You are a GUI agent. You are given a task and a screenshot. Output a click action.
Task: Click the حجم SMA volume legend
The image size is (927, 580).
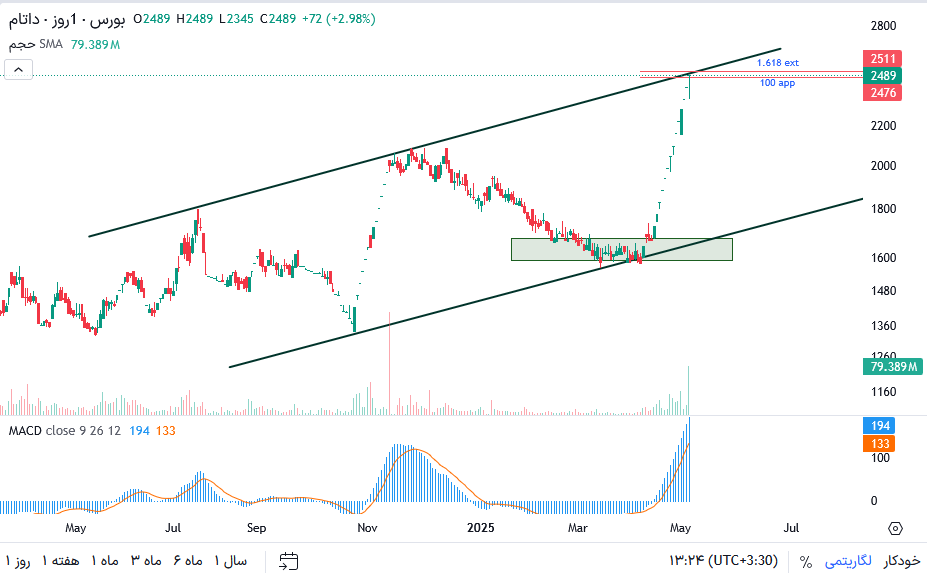[x=35, y=44]
